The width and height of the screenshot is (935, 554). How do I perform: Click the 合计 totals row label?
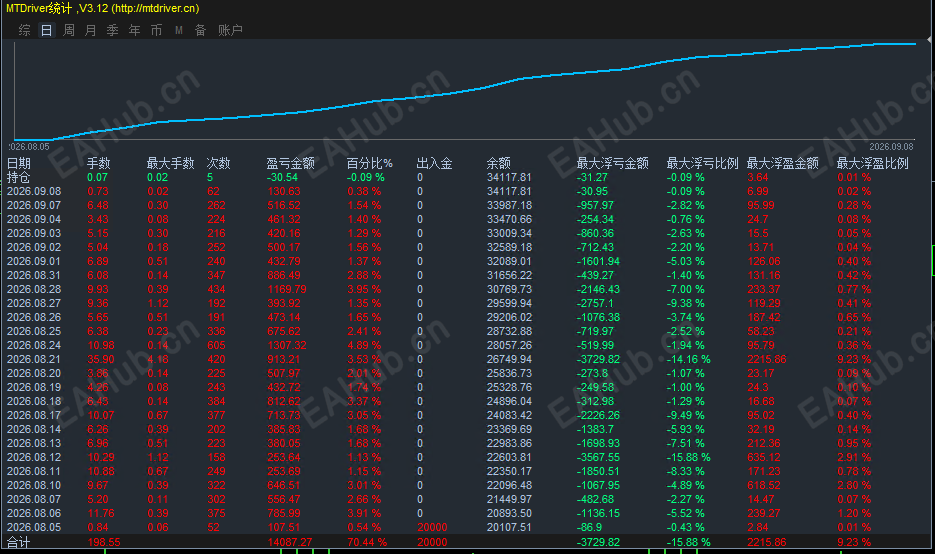(x=18, y=543)
